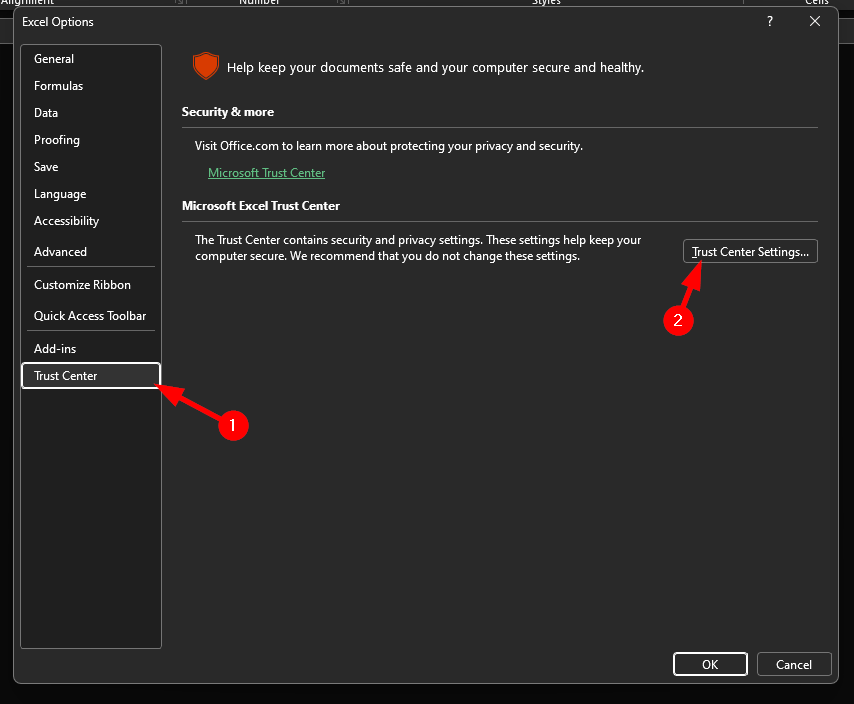
Task: Follow the Microsoft Trust Center link
Action: [x=266, y=173]
